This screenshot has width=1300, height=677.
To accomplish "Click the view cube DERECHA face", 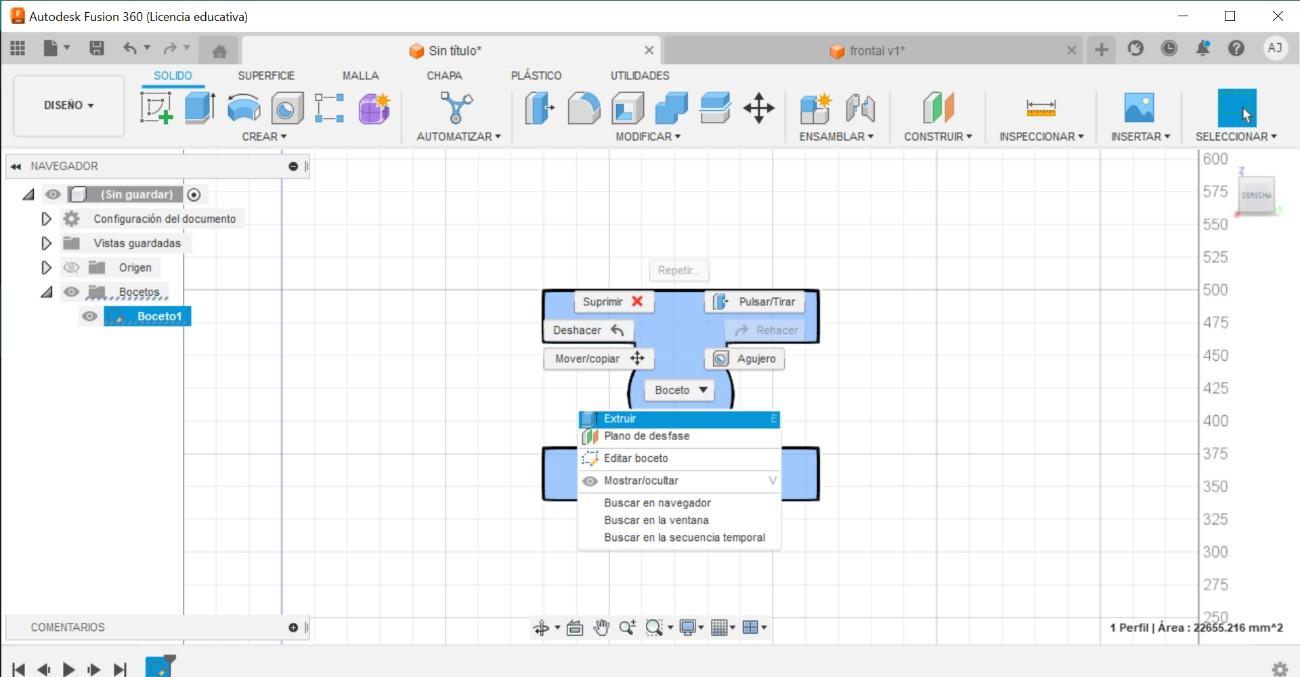I will (x=1255, y=196).
